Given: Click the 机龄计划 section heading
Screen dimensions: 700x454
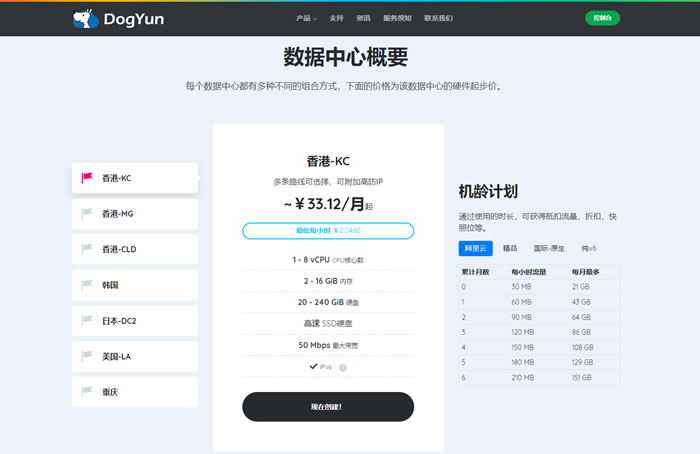Looking at the screenshot, I should coord(488,192).
